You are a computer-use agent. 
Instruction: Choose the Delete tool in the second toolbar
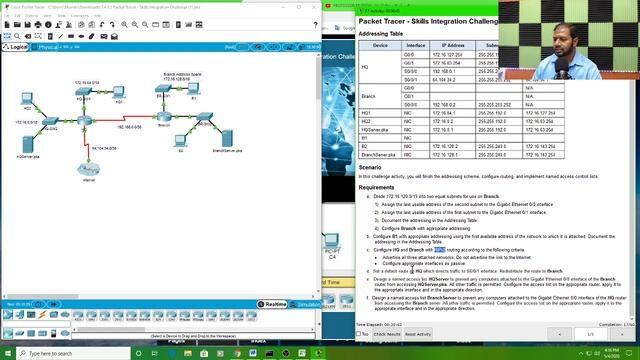pos(28,36)
